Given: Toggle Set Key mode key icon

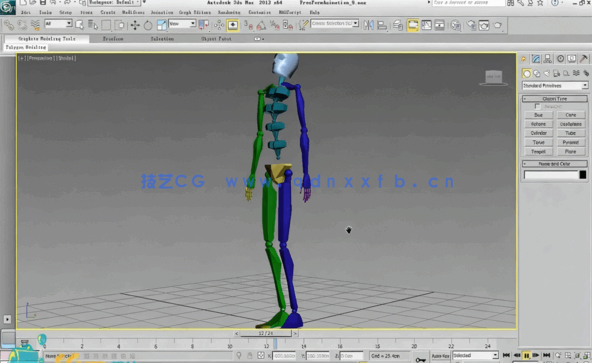Looking at the screenshot, I should (420, 359).
